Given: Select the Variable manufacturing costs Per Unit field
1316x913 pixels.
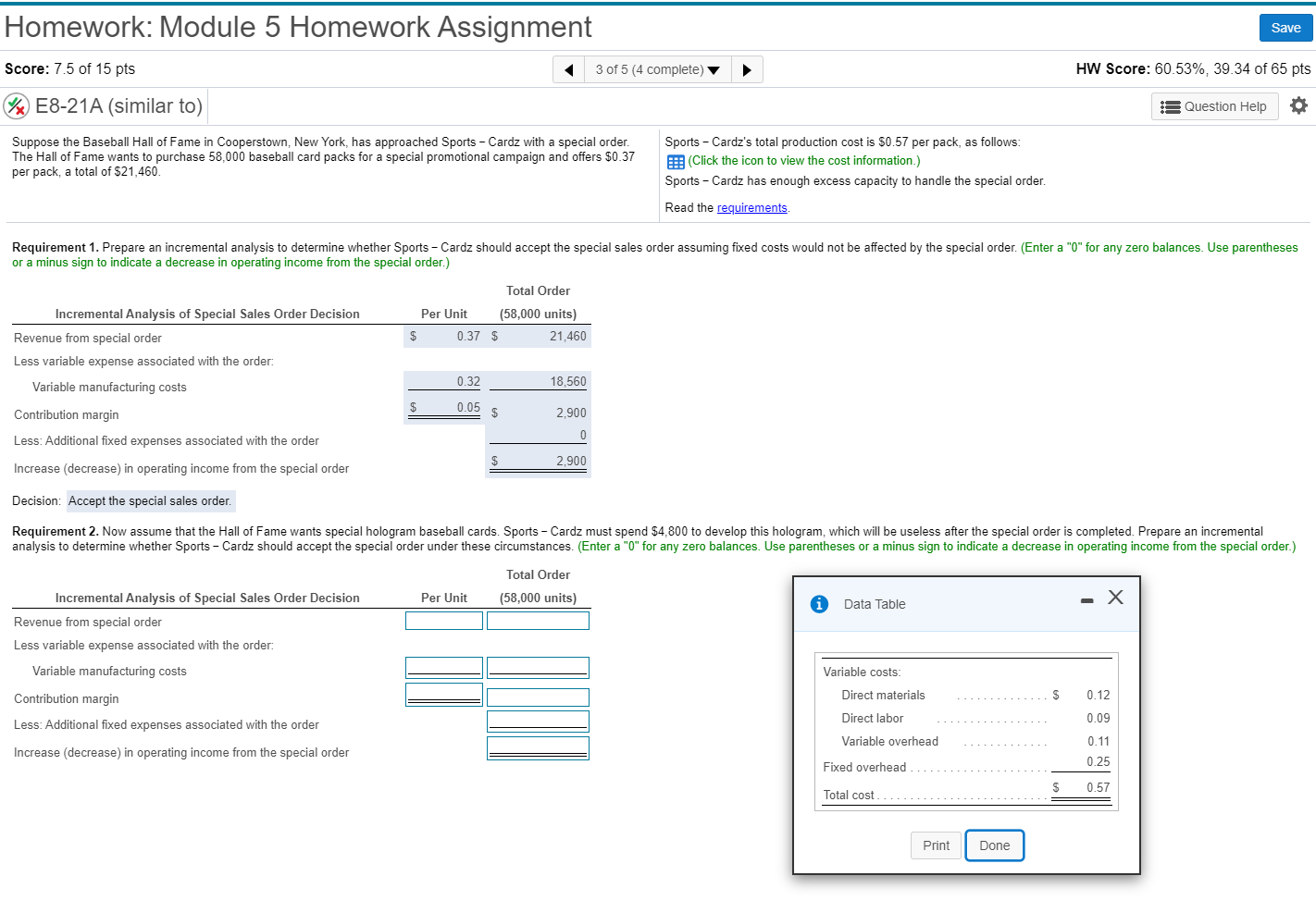Looking at the screenshot, I should click(x=443, y=667).
